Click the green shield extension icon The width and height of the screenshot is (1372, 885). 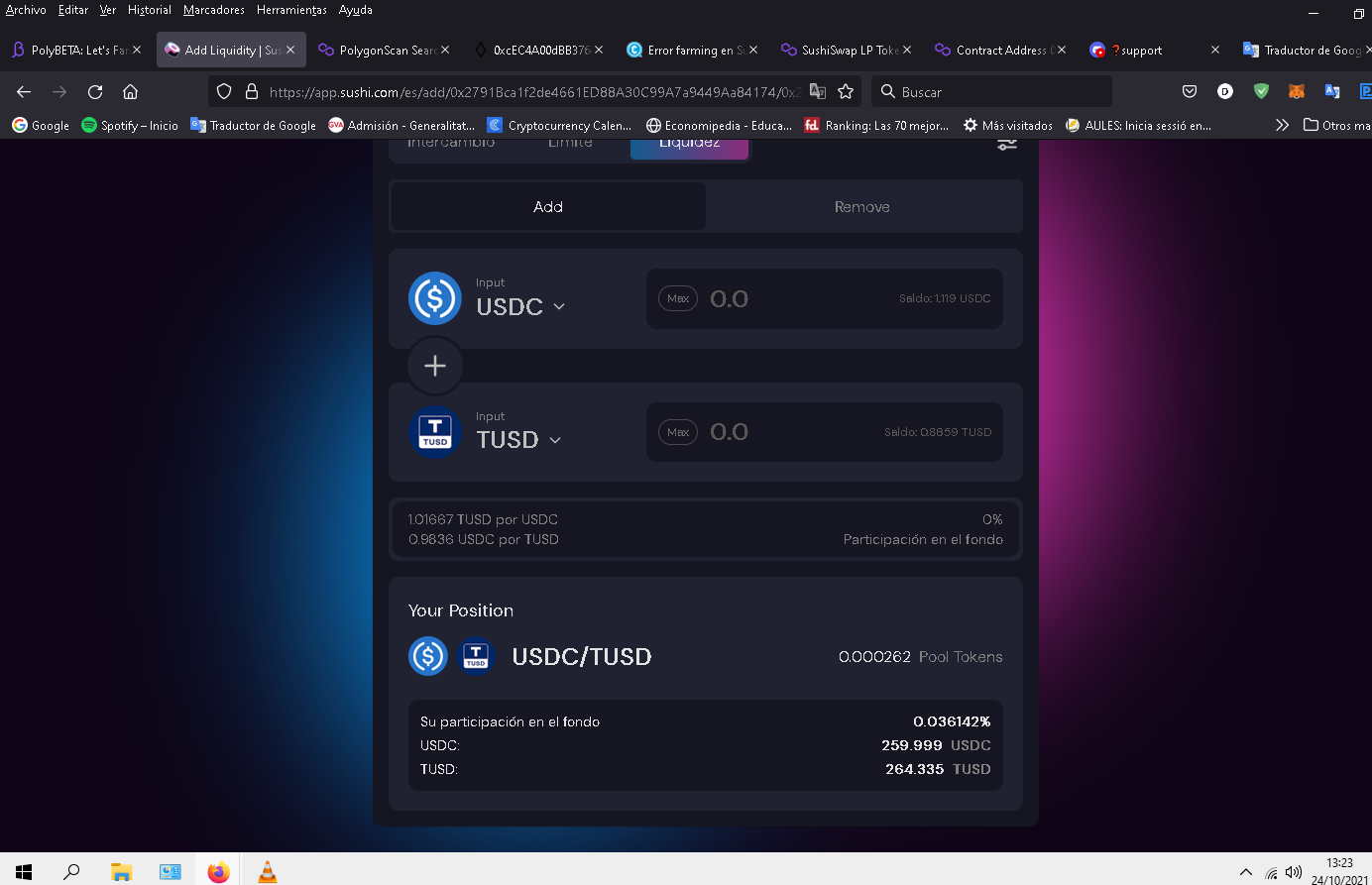tap(1261, 91)
